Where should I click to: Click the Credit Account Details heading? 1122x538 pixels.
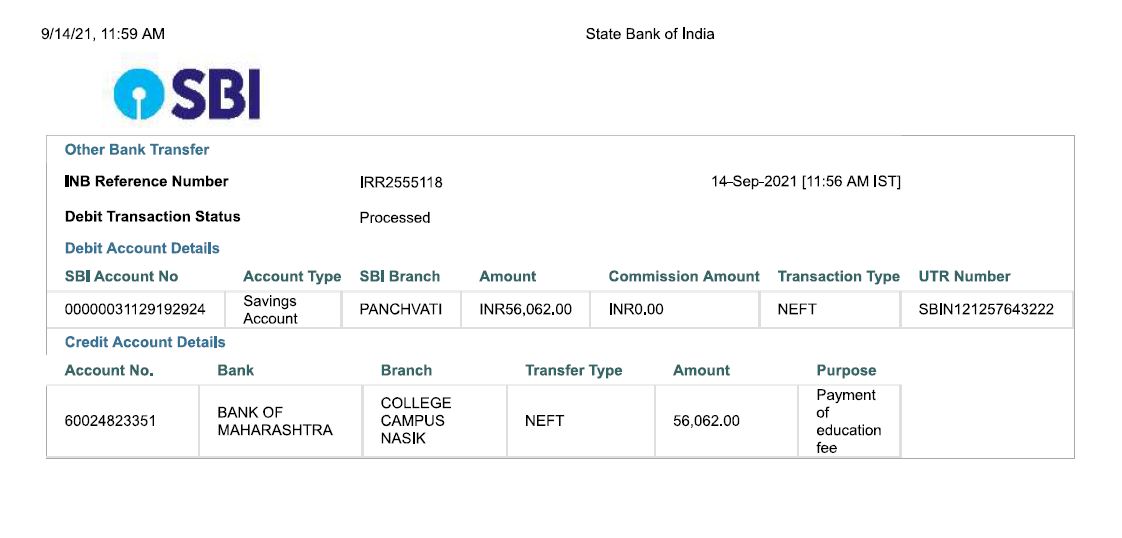(x=145, y=342)
